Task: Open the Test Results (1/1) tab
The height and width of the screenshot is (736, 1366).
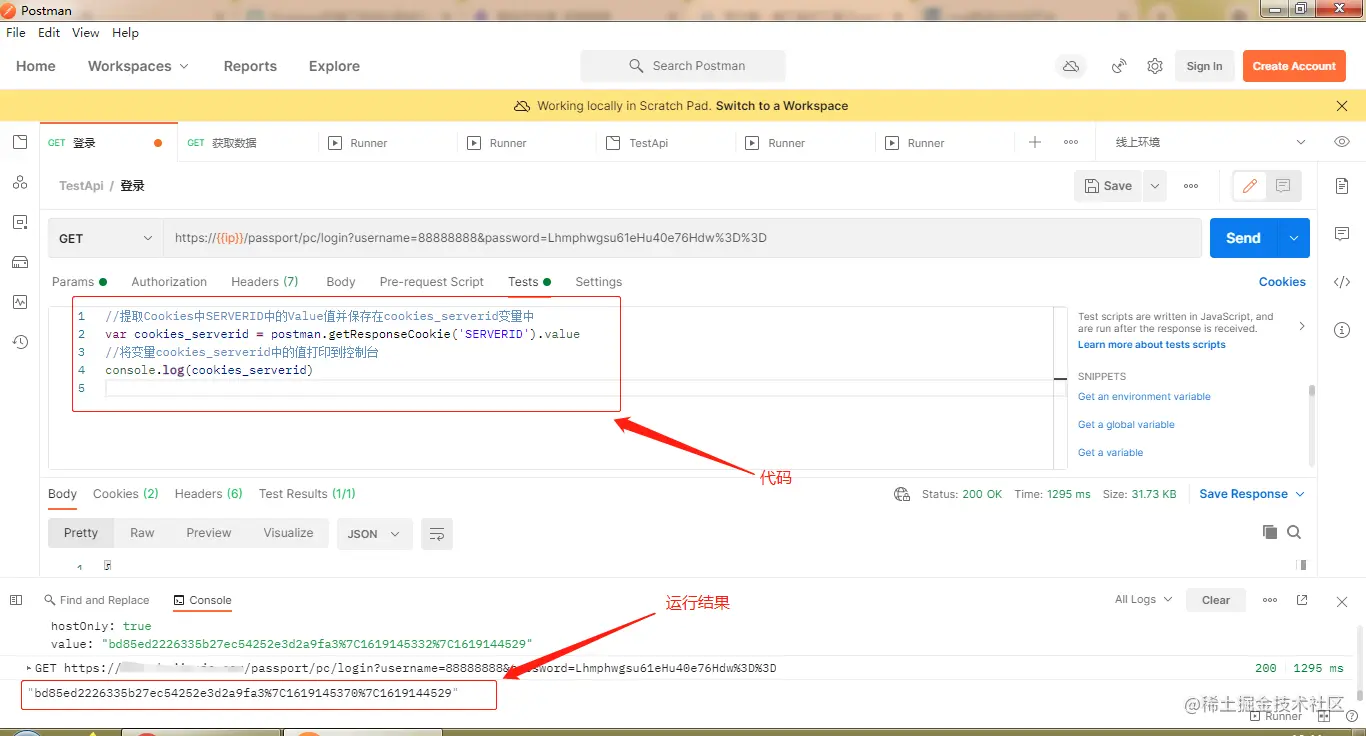Action: pyautogui.click(x=307, y=494)
